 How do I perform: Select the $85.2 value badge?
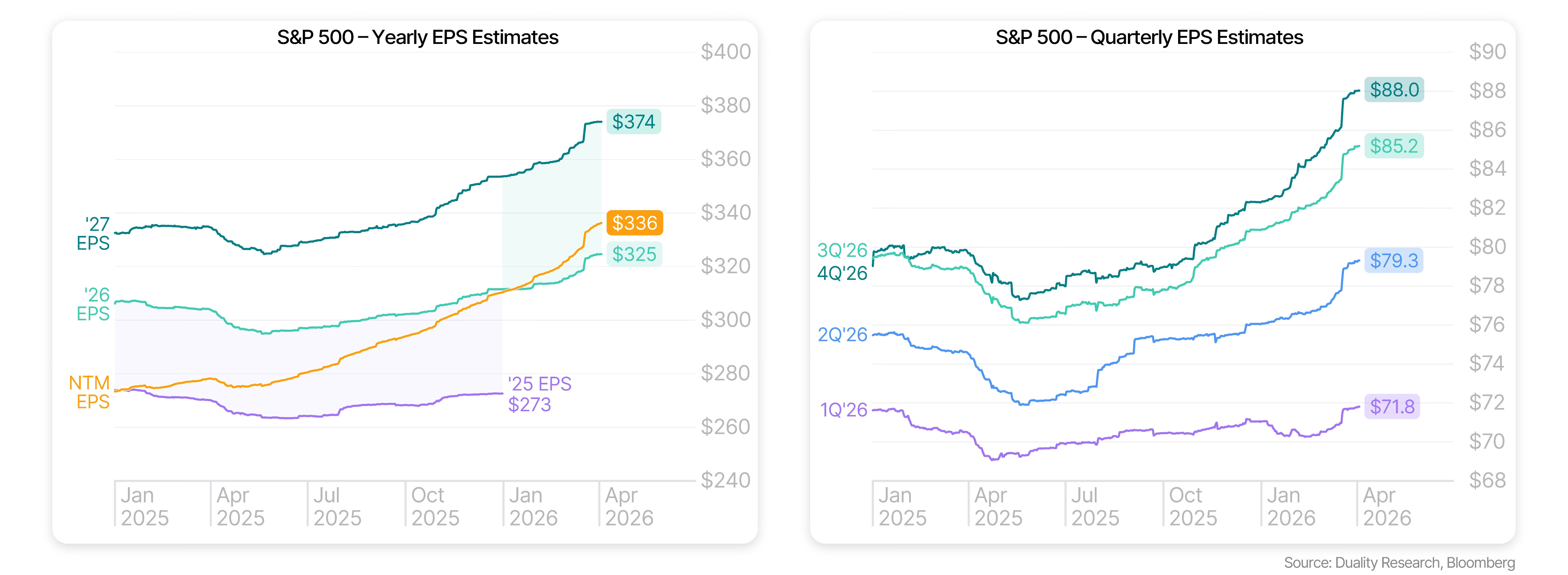click(x=1394, y=146)
